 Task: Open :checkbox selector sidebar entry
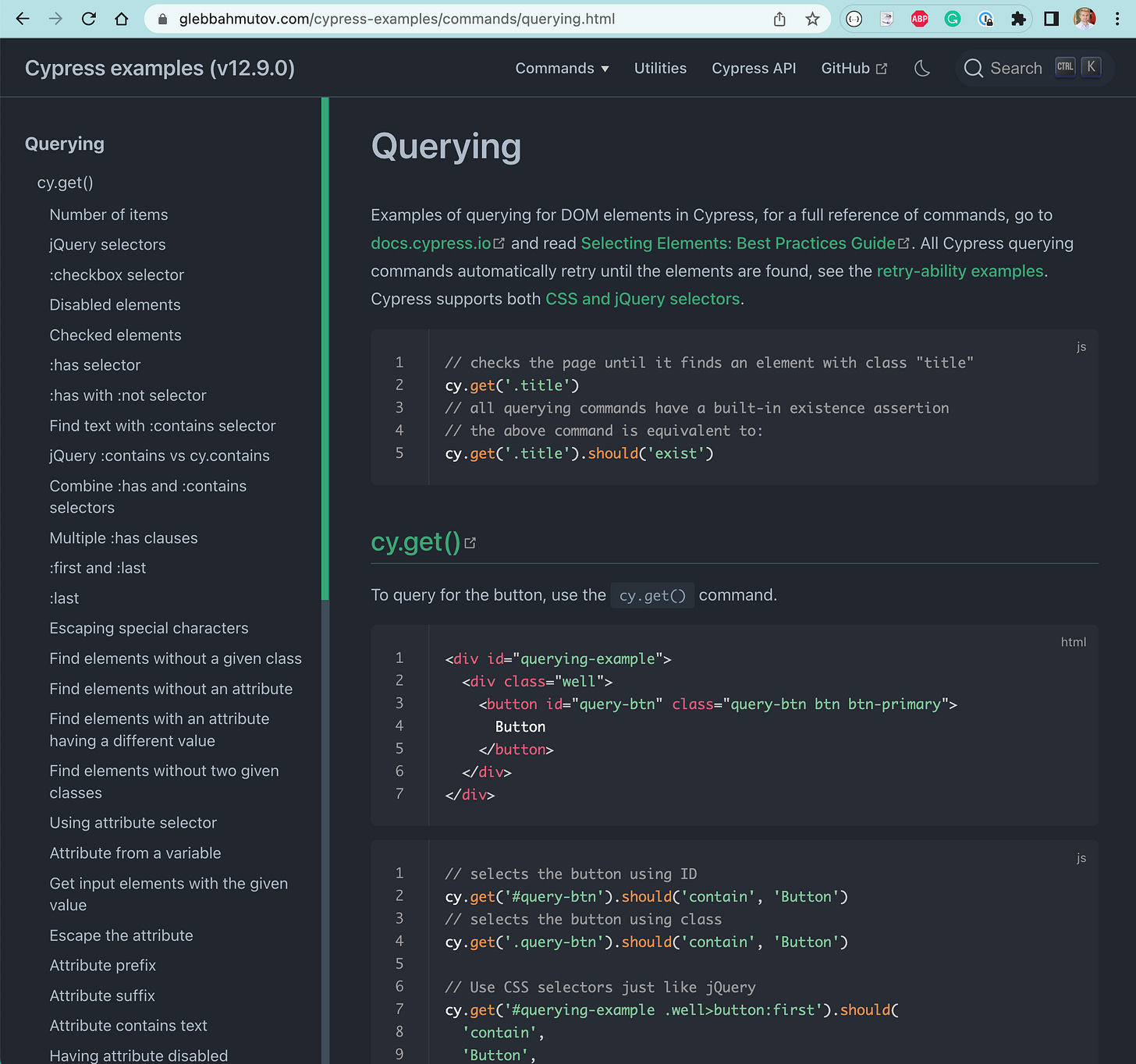click(117, 275)
